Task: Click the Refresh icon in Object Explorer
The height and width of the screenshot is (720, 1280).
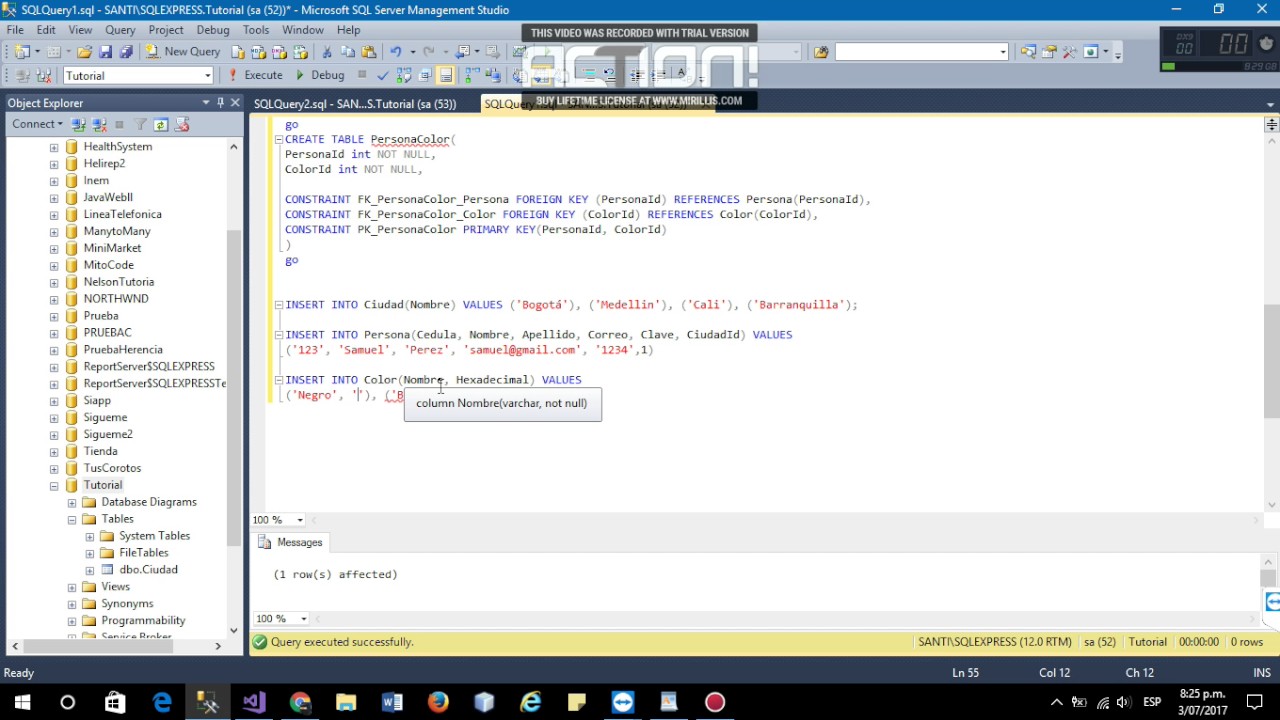Action: (160, 124)
